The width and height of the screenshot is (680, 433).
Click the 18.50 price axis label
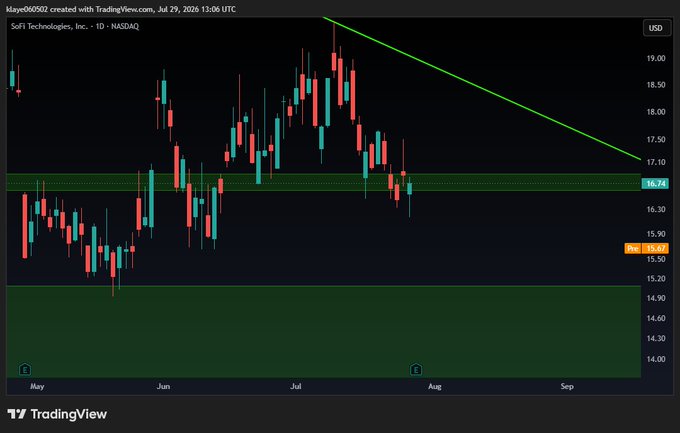point(656,85)
